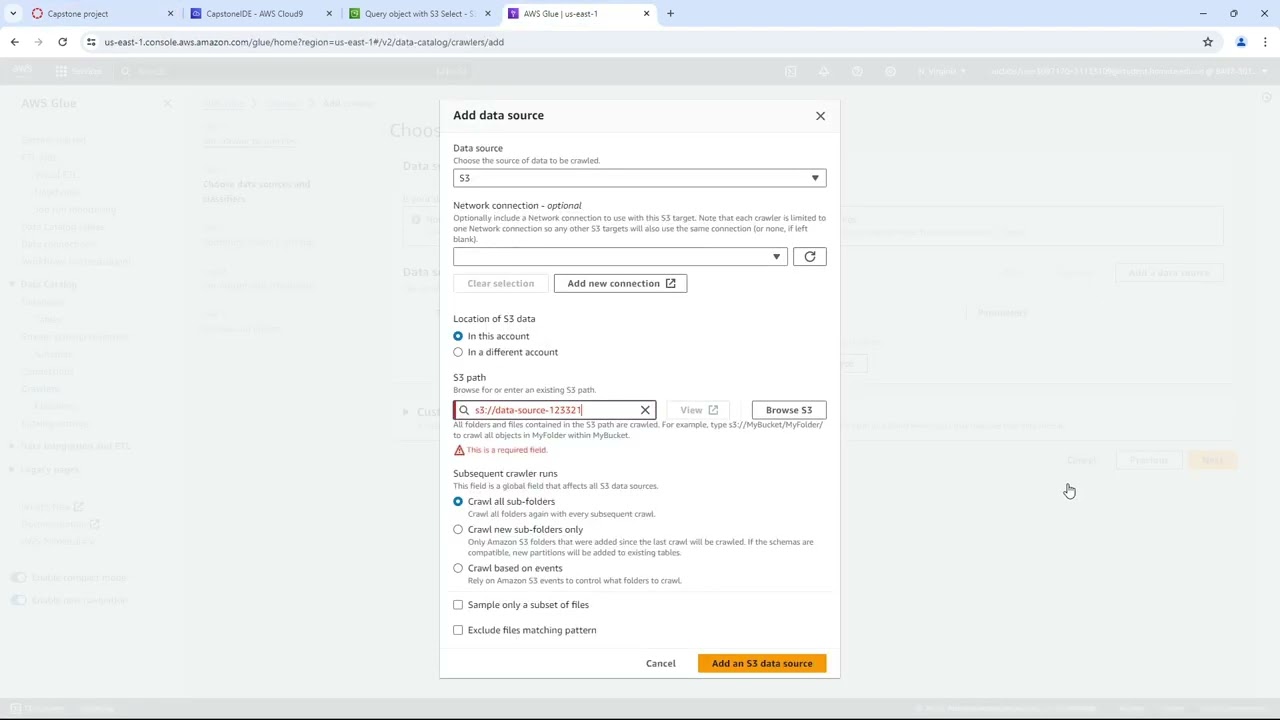Click the Clear selection button

click(x=500, y=283)
